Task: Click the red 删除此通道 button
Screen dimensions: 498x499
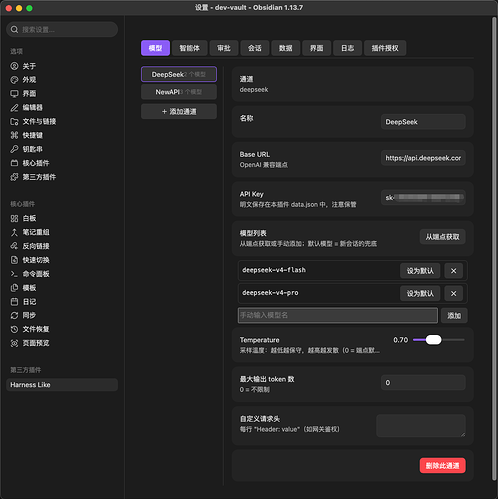Action: [x=442, y=465]
